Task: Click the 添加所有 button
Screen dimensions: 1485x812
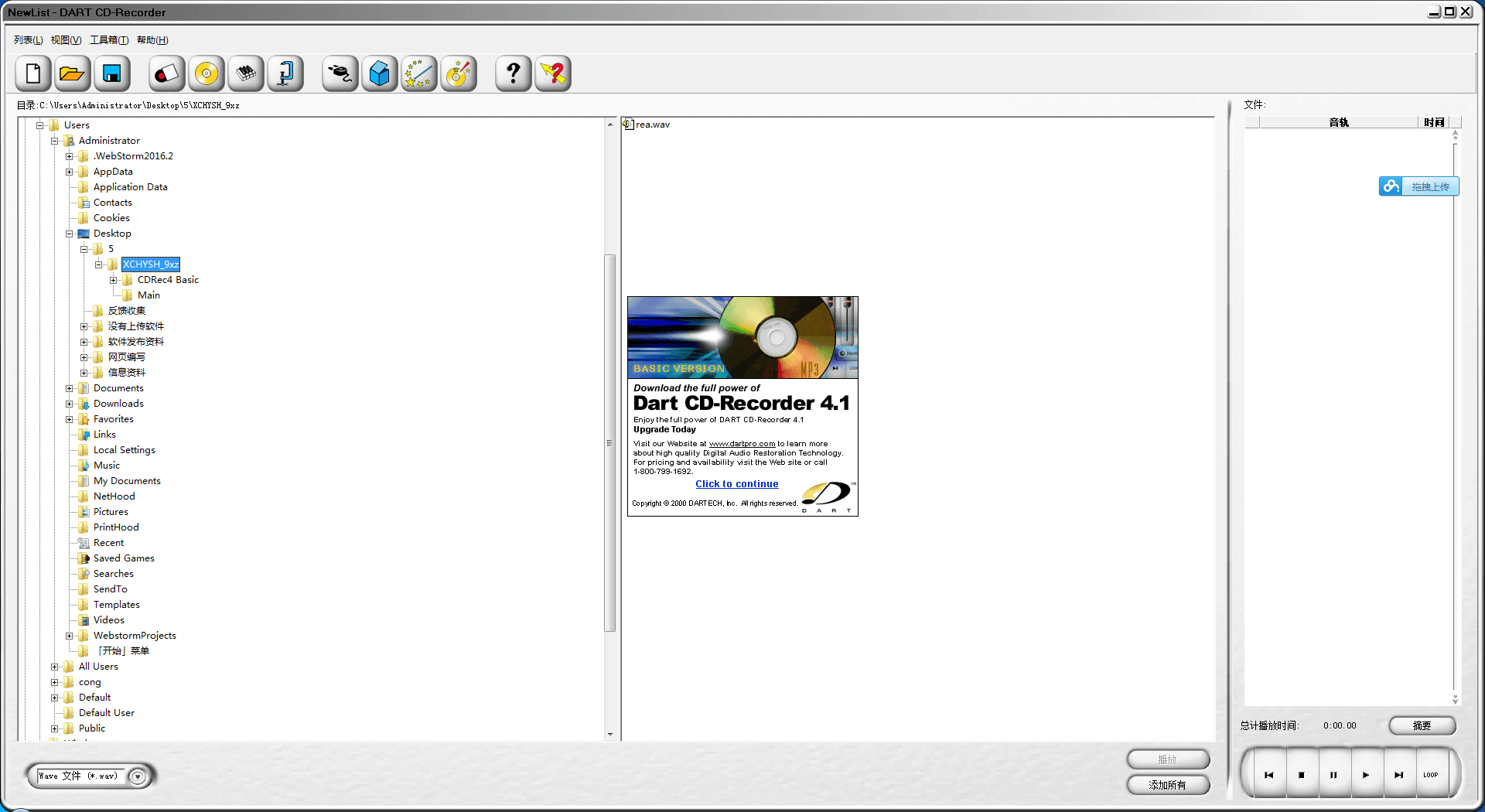Action: [x=1167, y=785]
